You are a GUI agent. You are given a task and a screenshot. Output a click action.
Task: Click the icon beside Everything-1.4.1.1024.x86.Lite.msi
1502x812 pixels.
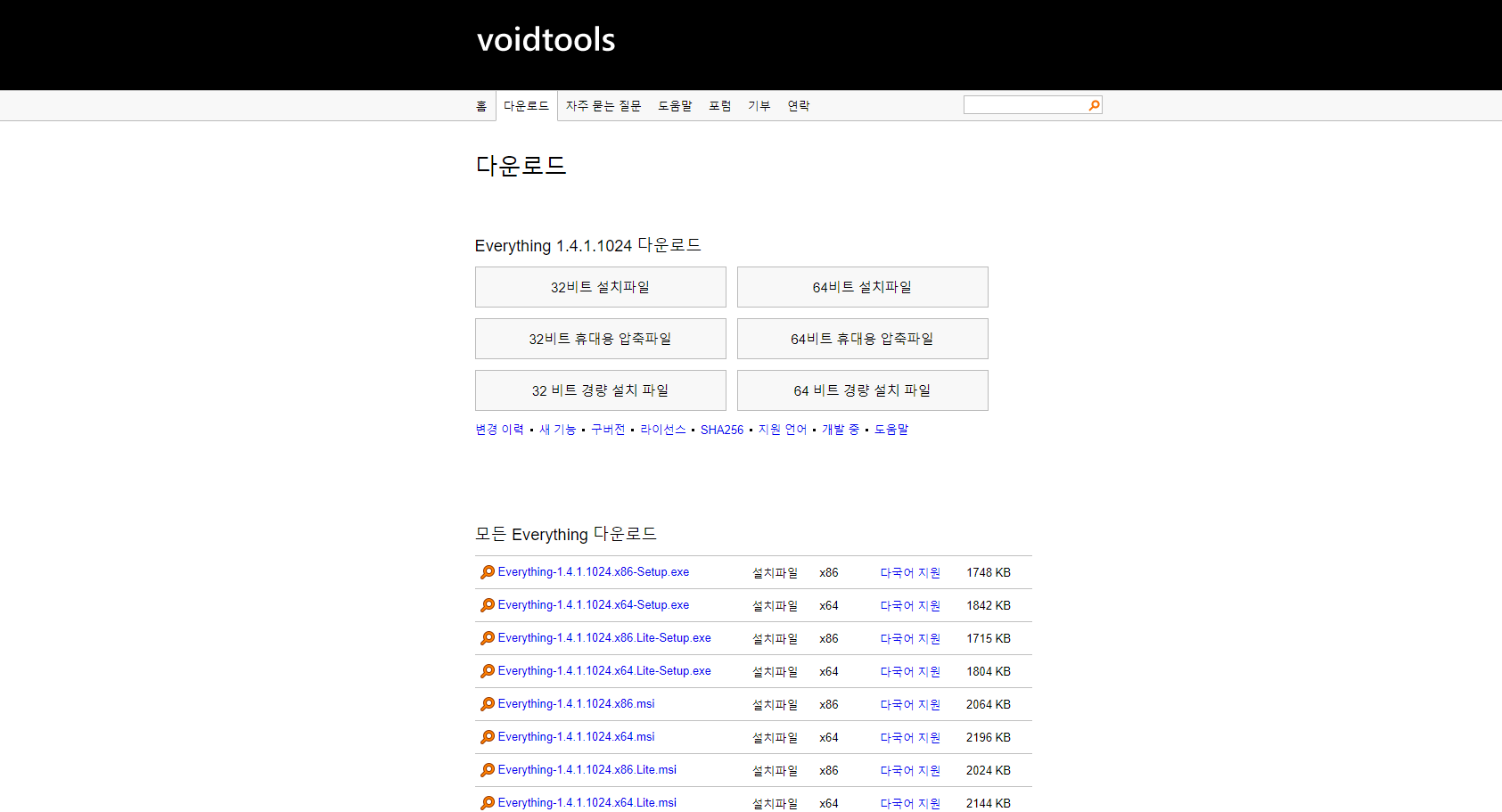tap(487, 770)
